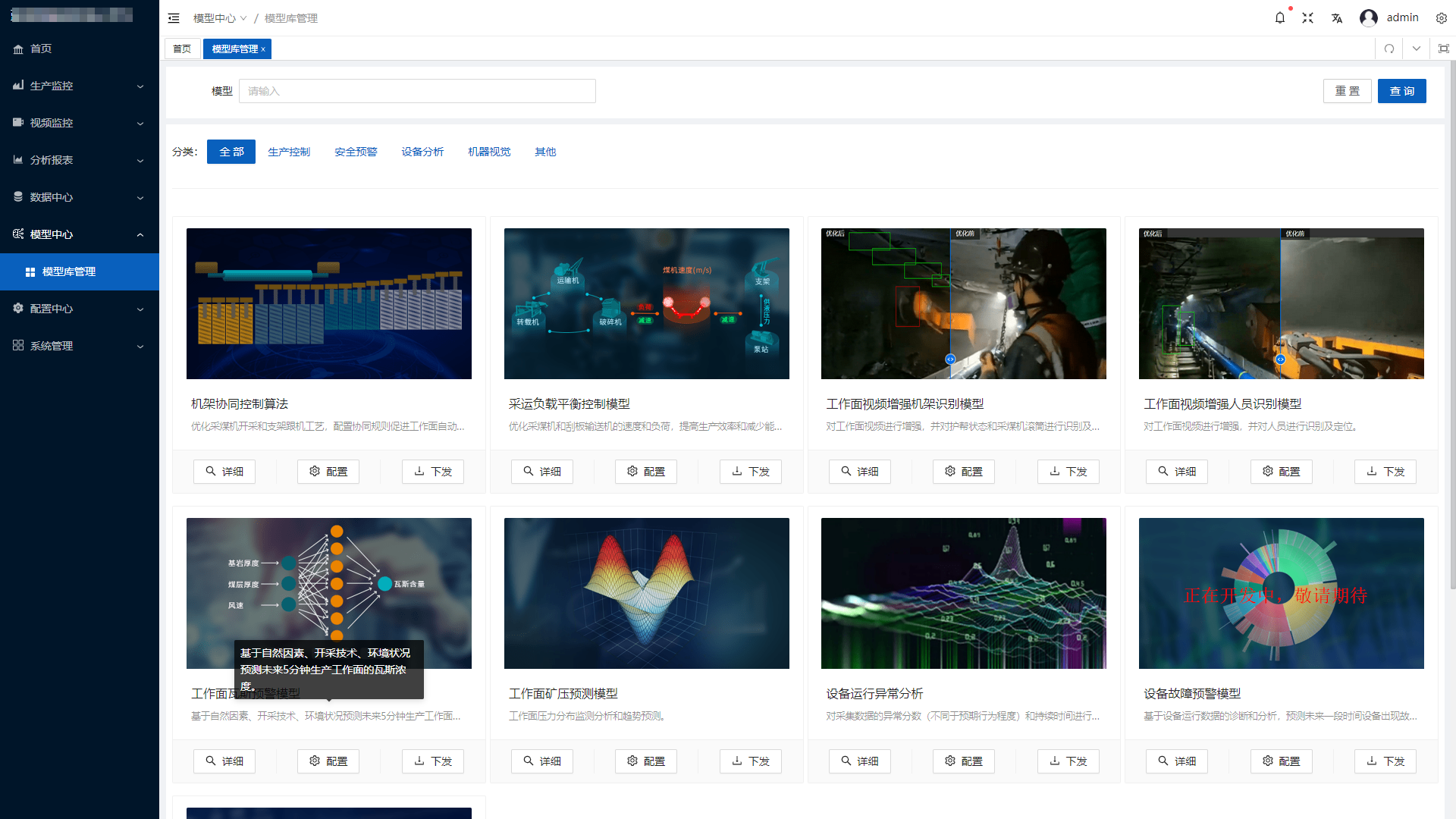Switch to the 首页 tab

tap(182, 49)
